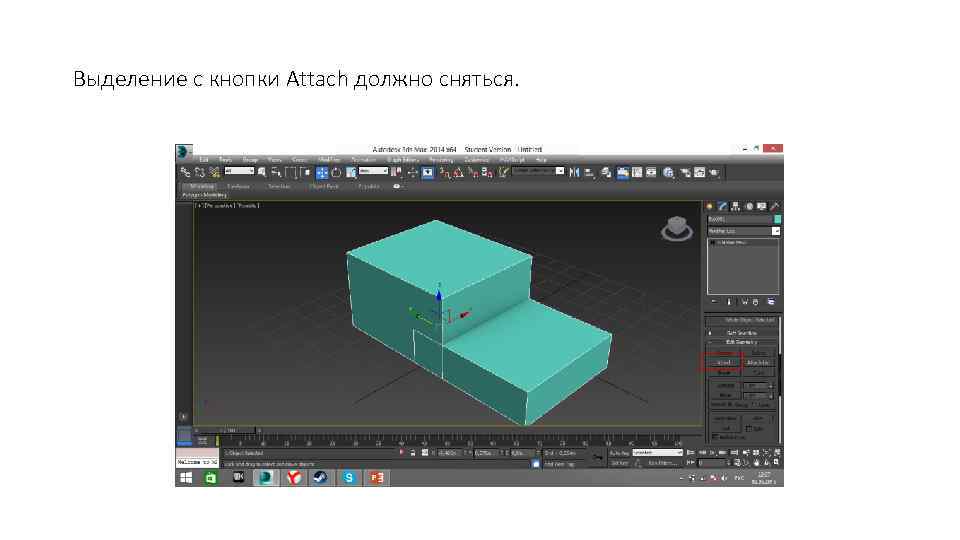Open the viewport label menu at top-left

click(228, 206)
